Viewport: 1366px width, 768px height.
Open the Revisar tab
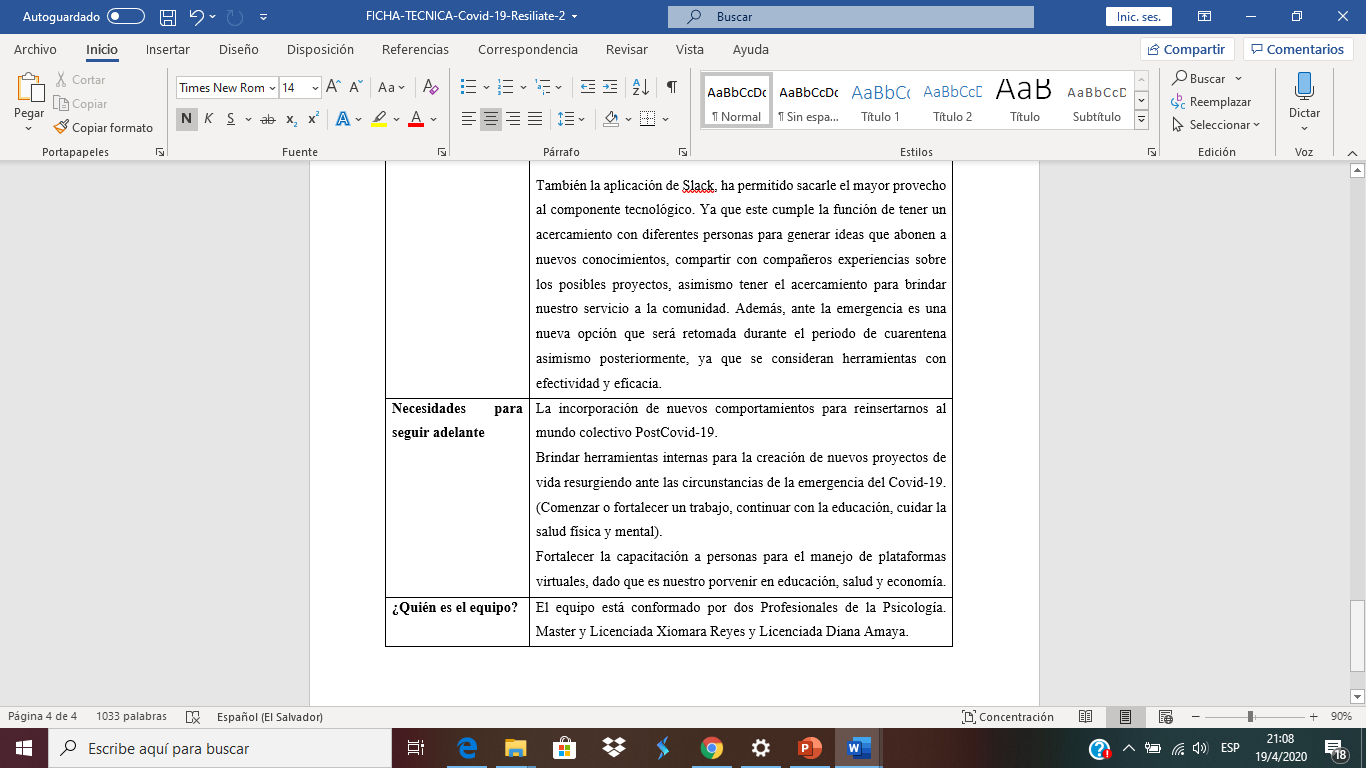point(627,49)
